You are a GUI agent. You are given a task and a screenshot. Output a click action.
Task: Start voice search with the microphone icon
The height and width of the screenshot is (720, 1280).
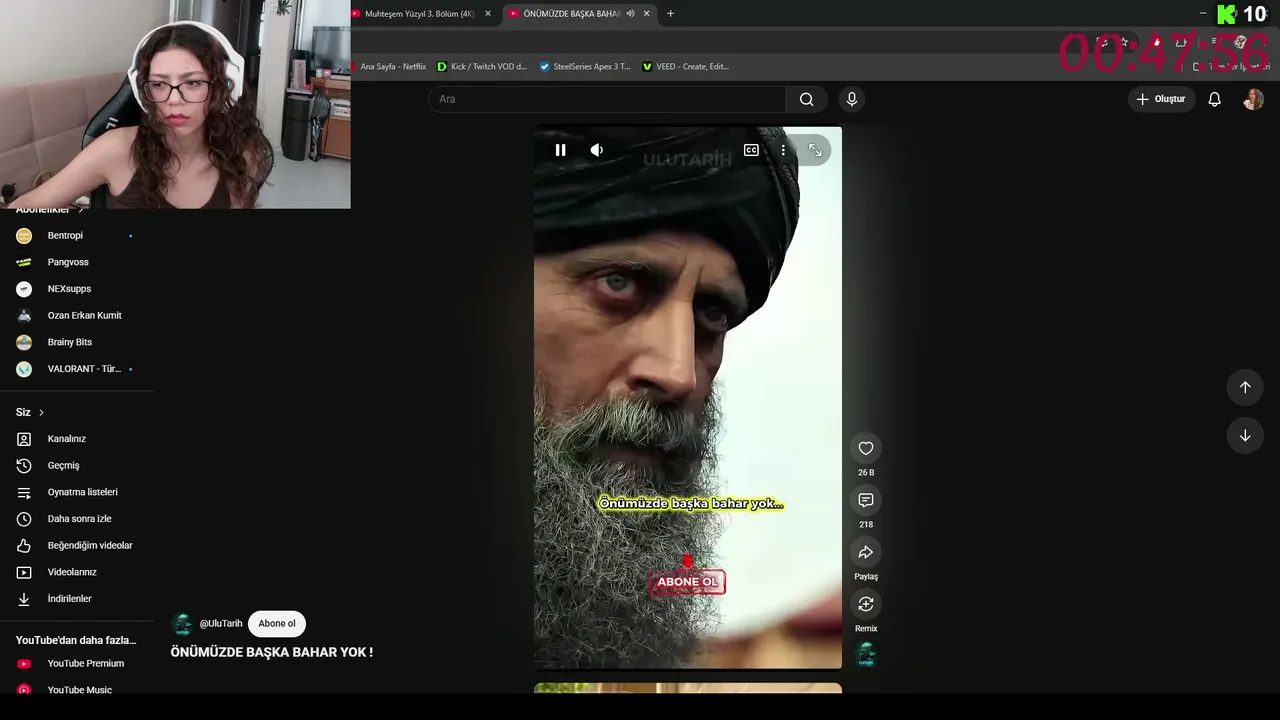(x=852, y=99)
